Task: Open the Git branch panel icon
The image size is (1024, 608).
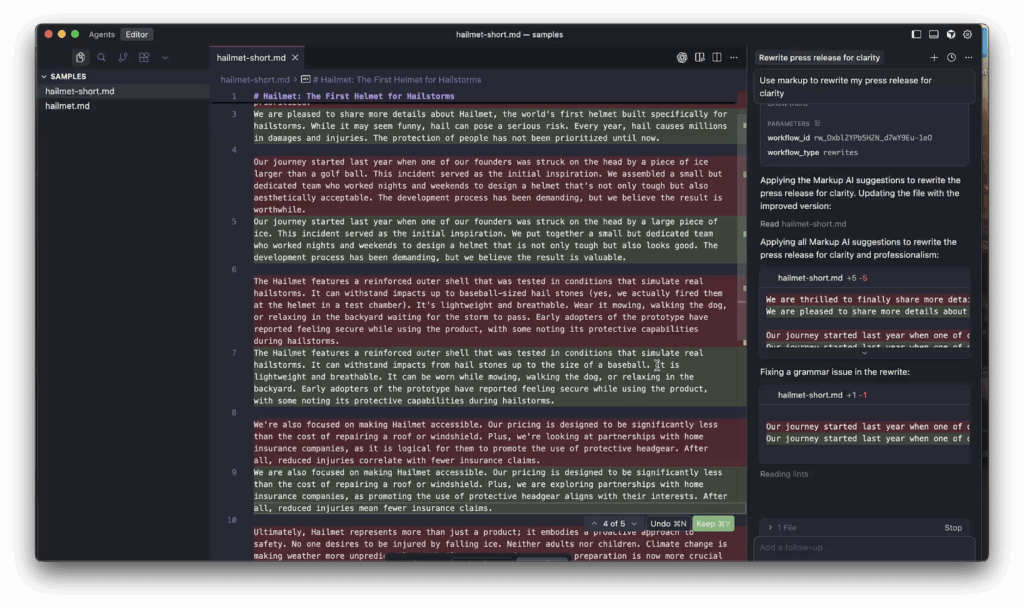Action: tap(122, 57)
